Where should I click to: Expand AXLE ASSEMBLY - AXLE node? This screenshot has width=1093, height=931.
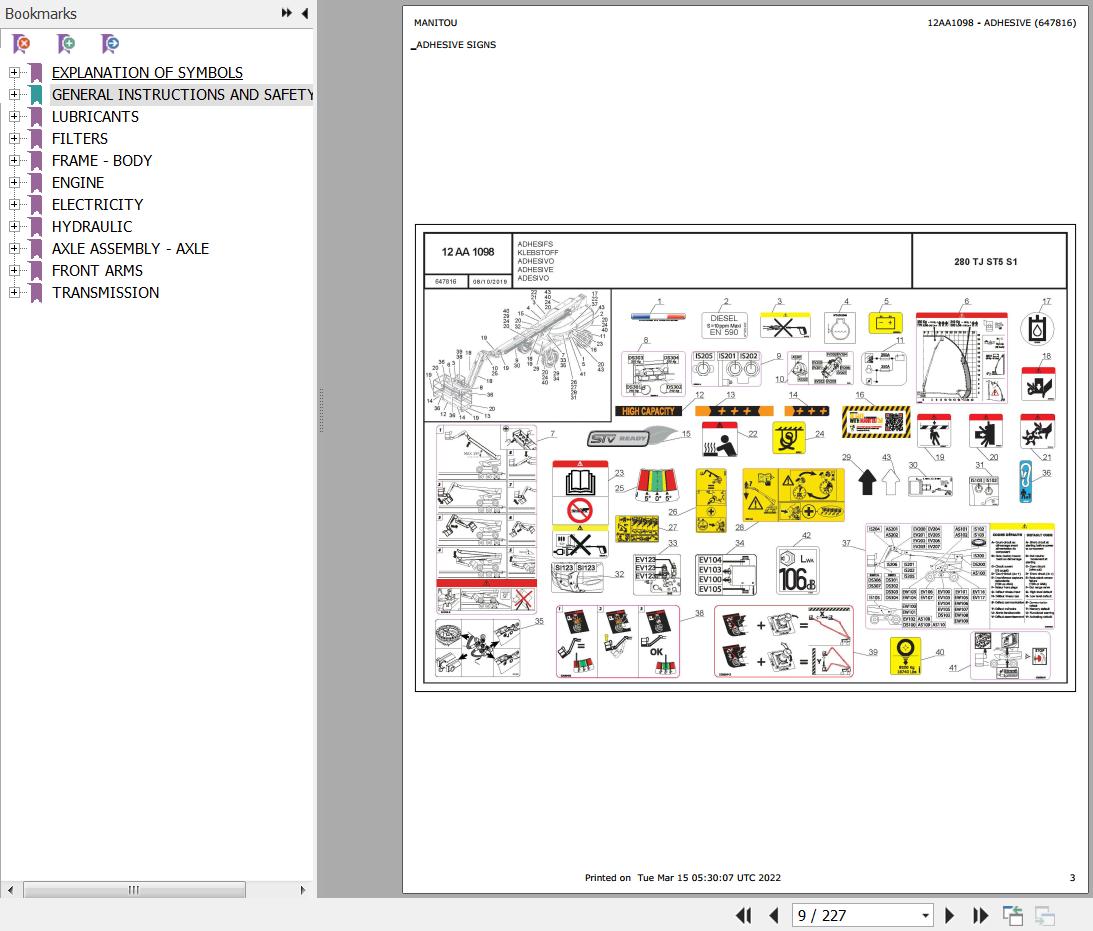pyautogui.click(x=14, y=248)
